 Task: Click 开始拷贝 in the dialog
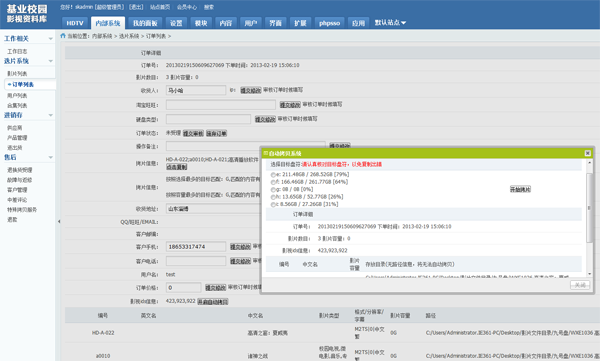520,189
